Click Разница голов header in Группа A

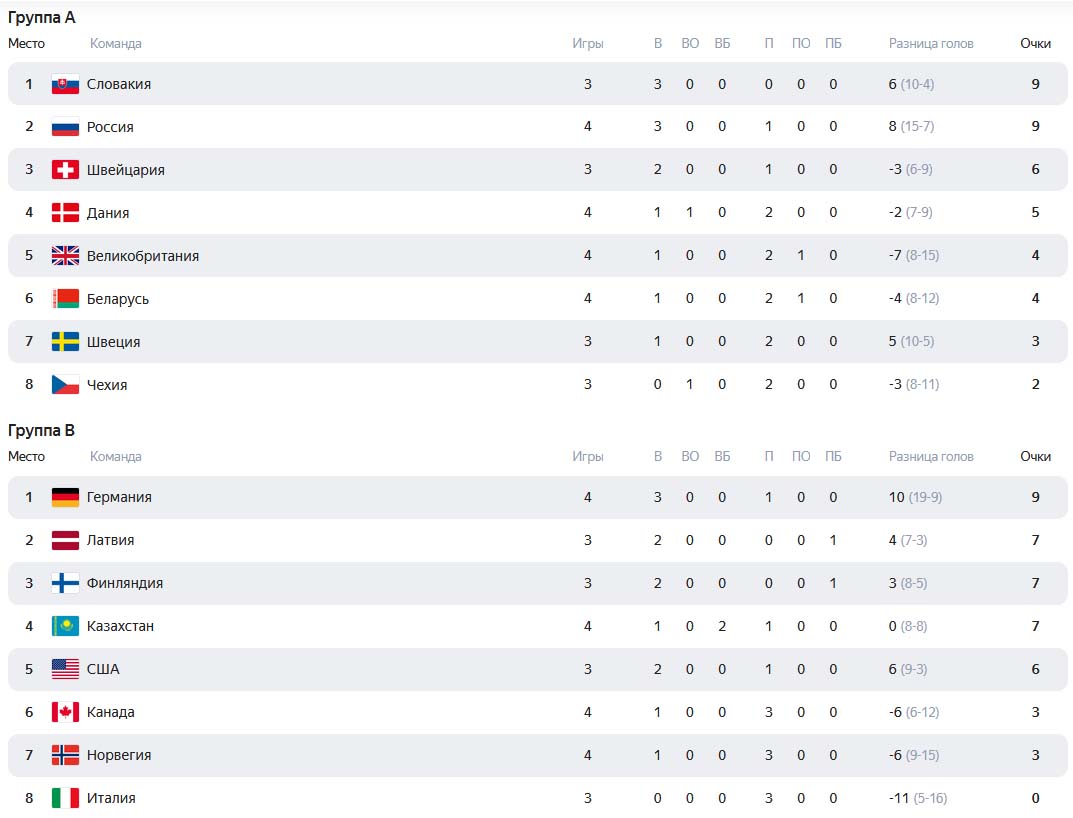tap(931, 43)
